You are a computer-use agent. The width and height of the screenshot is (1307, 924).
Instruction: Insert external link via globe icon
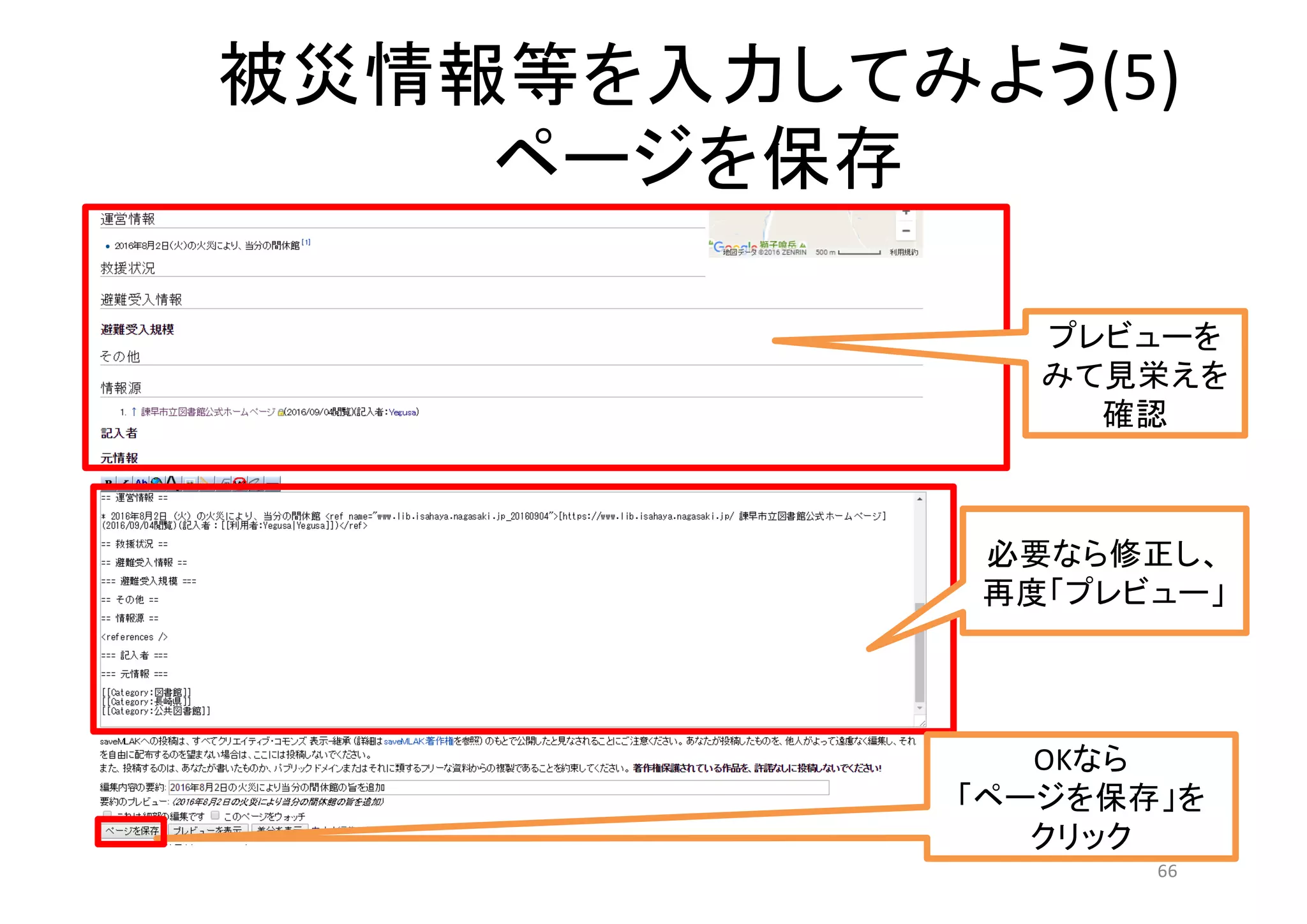click(x=157, y=481)
